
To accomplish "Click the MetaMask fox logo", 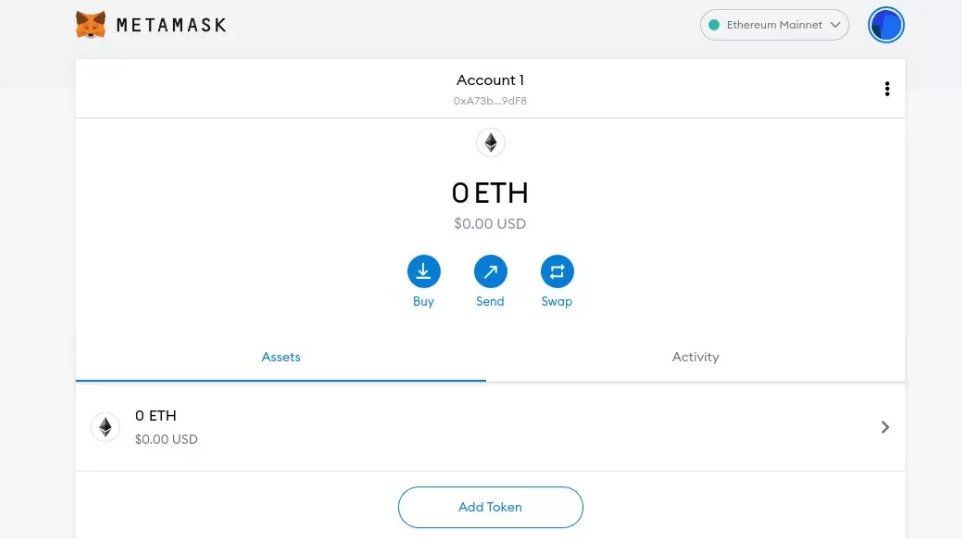I will coord(90,25).
